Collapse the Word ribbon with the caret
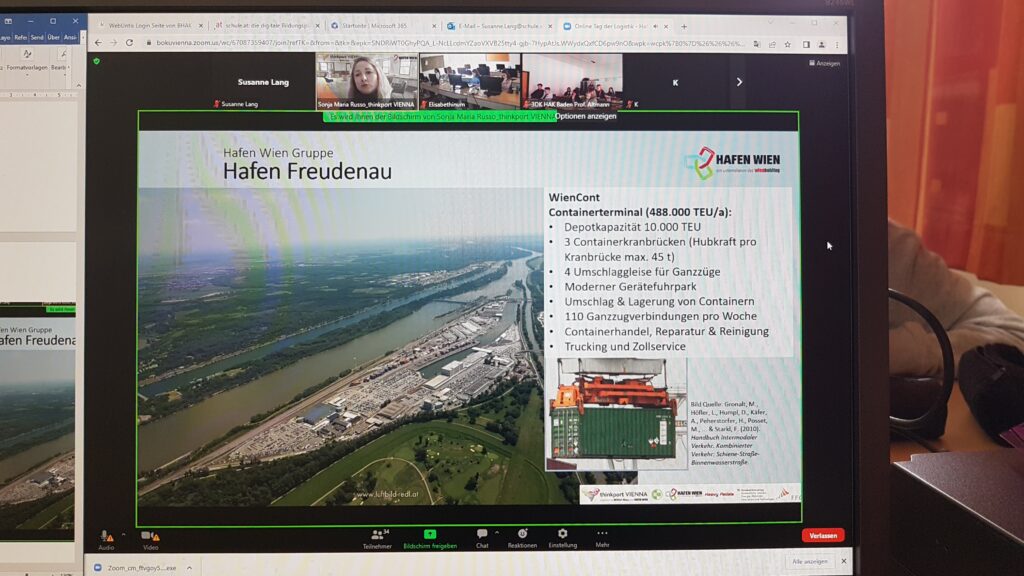The height and width of the screenshot is (576, 1024). 79,85
